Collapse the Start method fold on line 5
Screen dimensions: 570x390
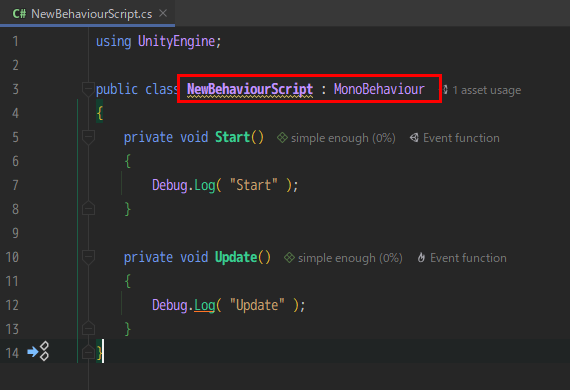click(88, 137)
